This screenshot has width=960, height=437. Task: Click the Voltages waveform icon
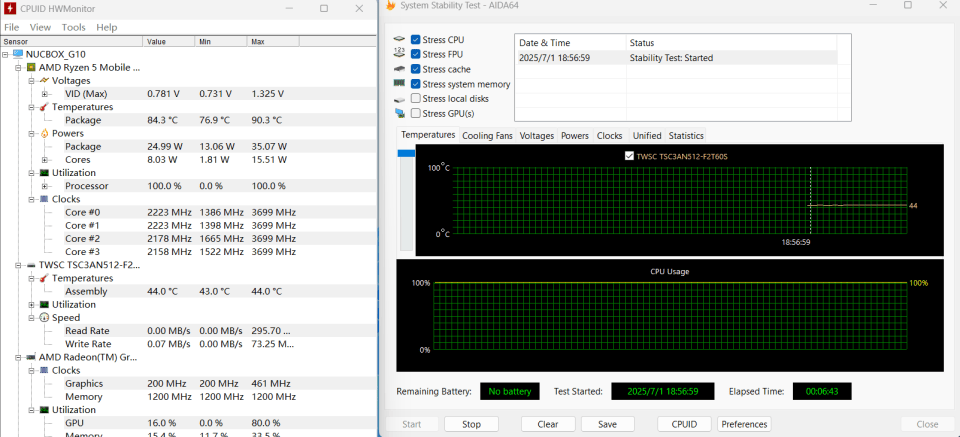pyautogui.click(x=44, y=80)
